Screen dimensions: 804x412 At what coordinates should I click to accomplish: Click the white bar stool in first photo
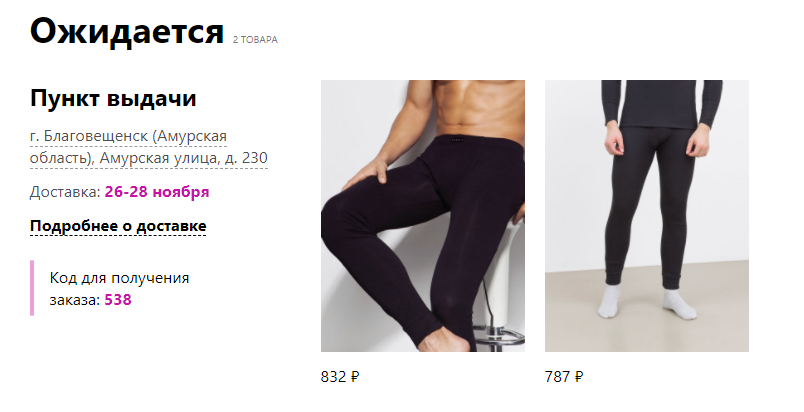[500, 287]
